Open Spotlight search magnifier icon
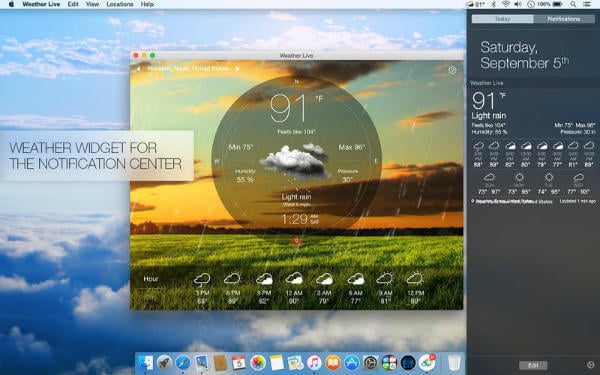Image resolution: width=600 pixels, height=375 pixels. [573, 4]
